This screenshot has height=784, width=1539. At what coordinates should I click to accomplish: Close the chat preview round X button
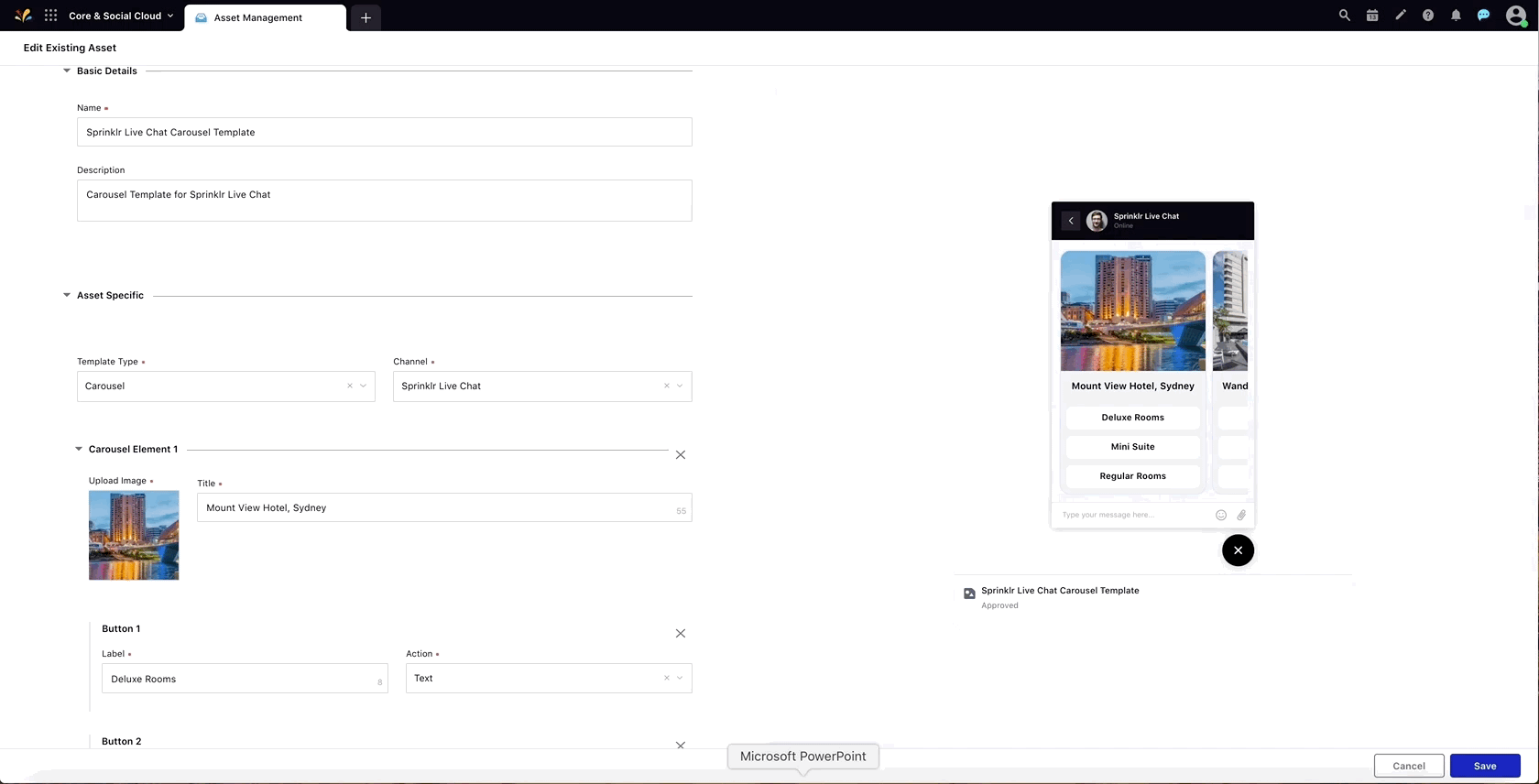coord(1238,550)
